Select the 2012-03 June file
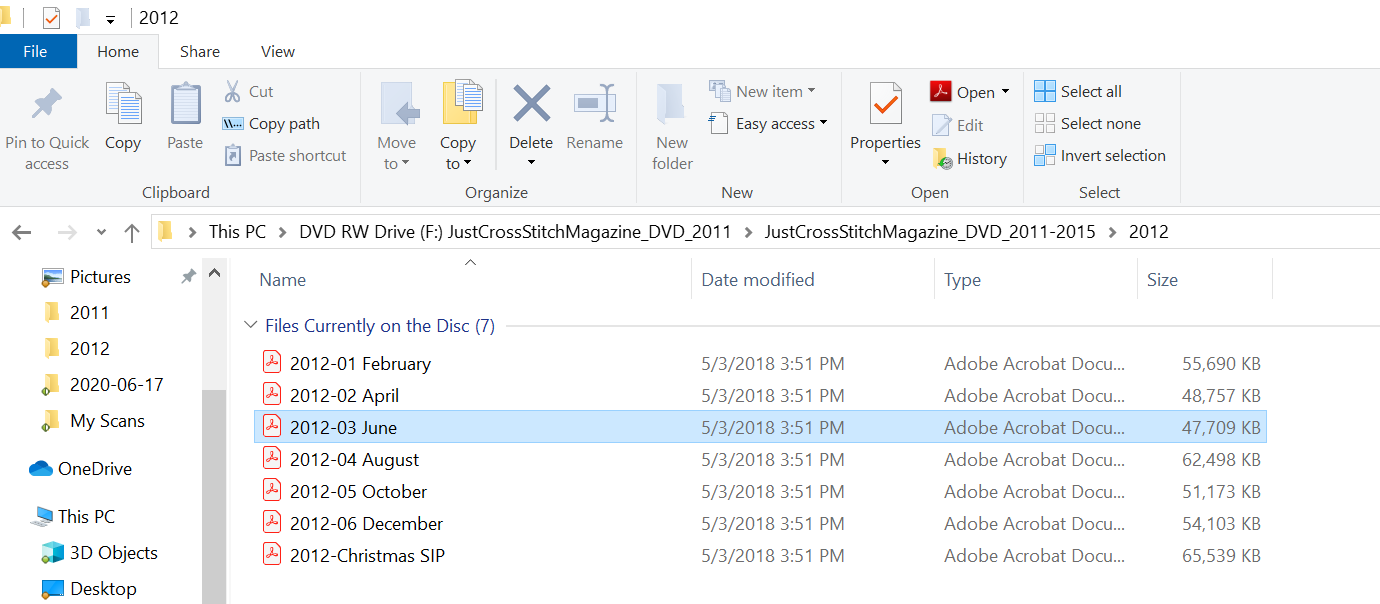The width and height of the screenshot is (1380, 604). [x=760, y=427]
